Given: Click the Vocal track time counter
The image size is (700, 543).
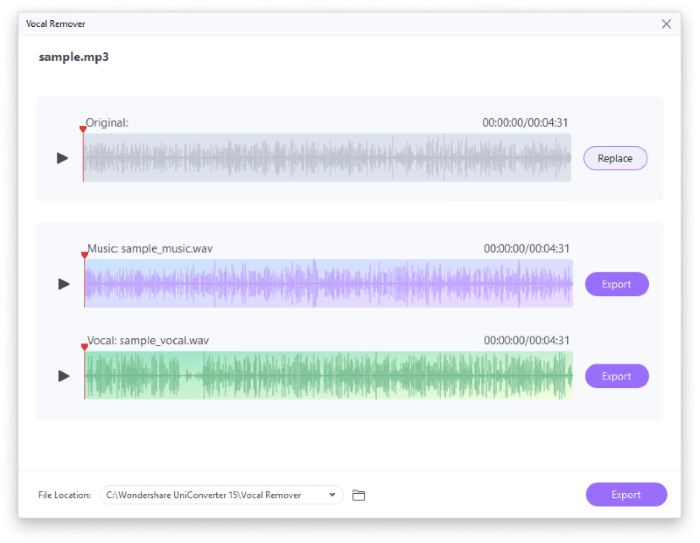Looking at the screenshot, I should [527, 341].
